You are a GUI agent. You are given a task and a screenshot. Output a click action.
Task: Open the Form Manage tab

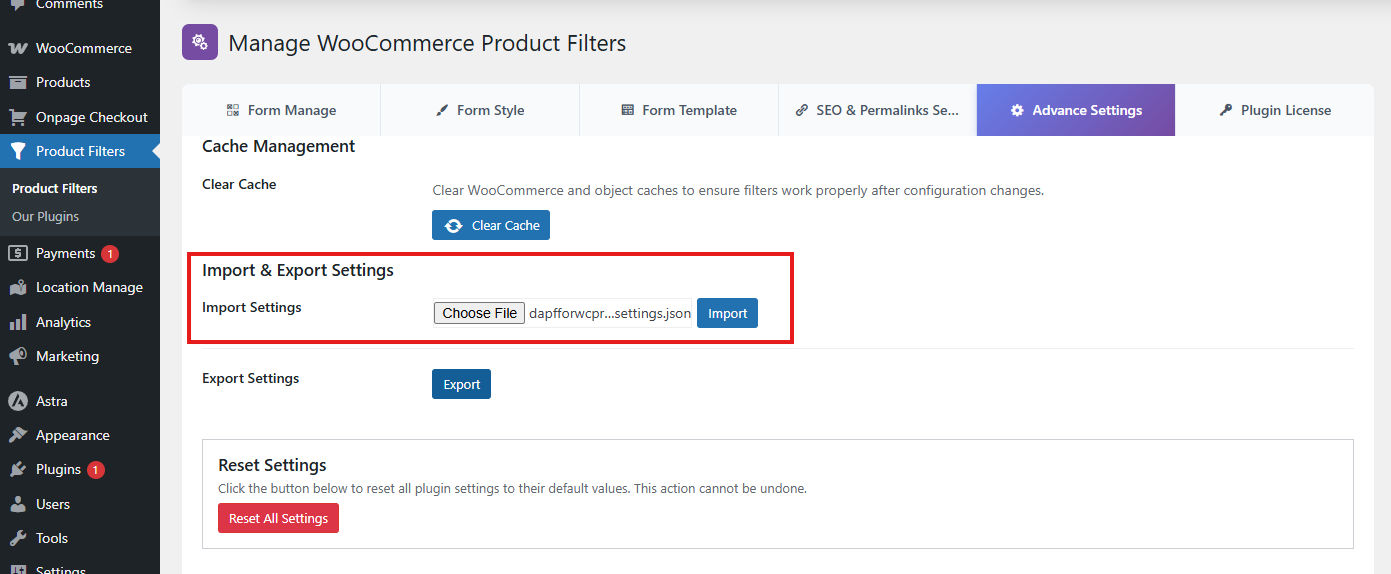point(281,110)
